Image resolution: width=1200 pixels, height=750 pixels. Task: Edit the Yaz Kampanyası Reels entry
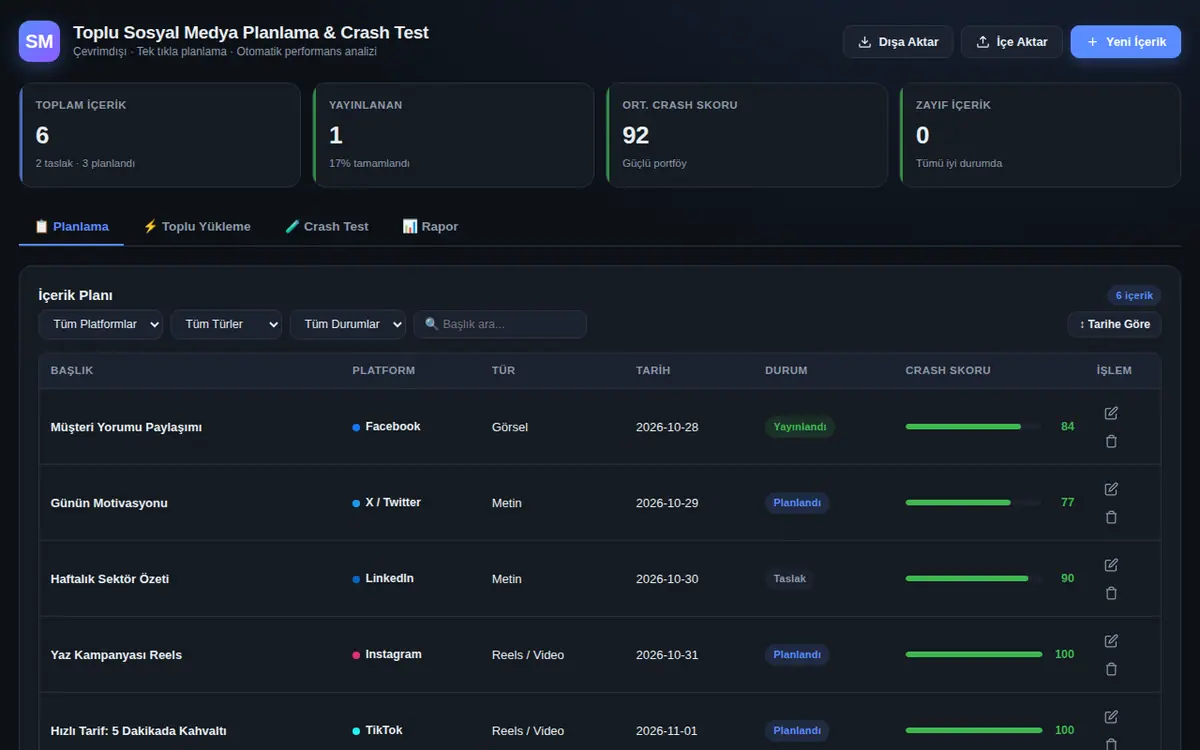coord(1111,641)
